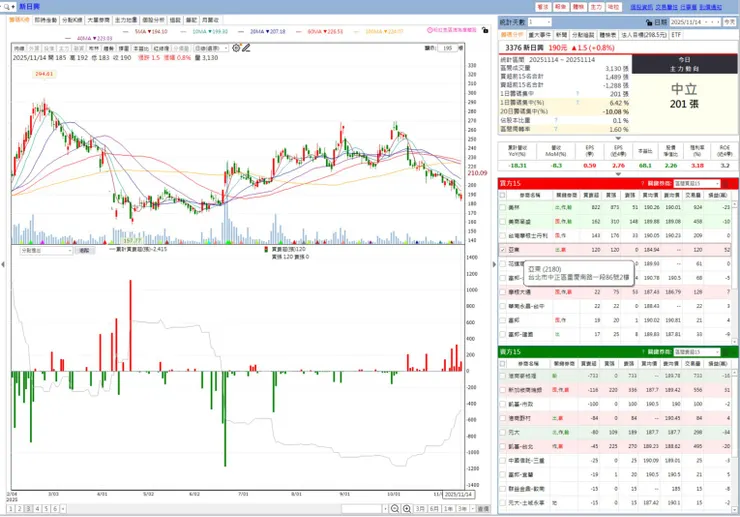Click the help icon next to 1日籌碼集中
Image resolution: width=740 pixels, height=517 pixels.
[577, 94]
